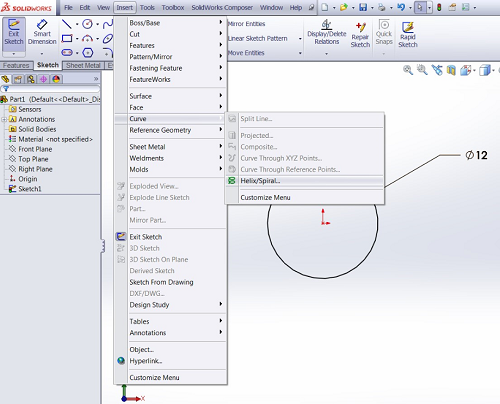Screen dimensions: 500x404
Task: Select the Arc sketch tool
Action: [x=87, y=38]
